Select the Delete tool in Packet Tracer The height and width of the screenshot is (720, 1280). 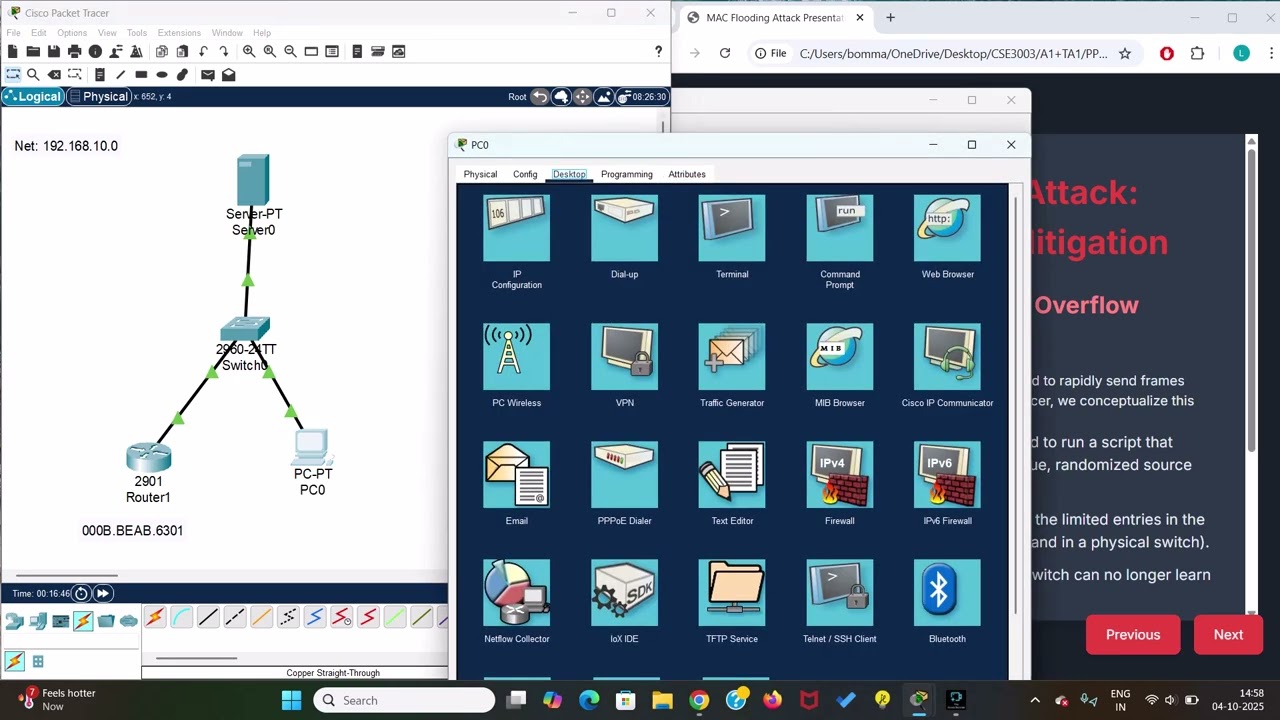(x=54, y=74)
